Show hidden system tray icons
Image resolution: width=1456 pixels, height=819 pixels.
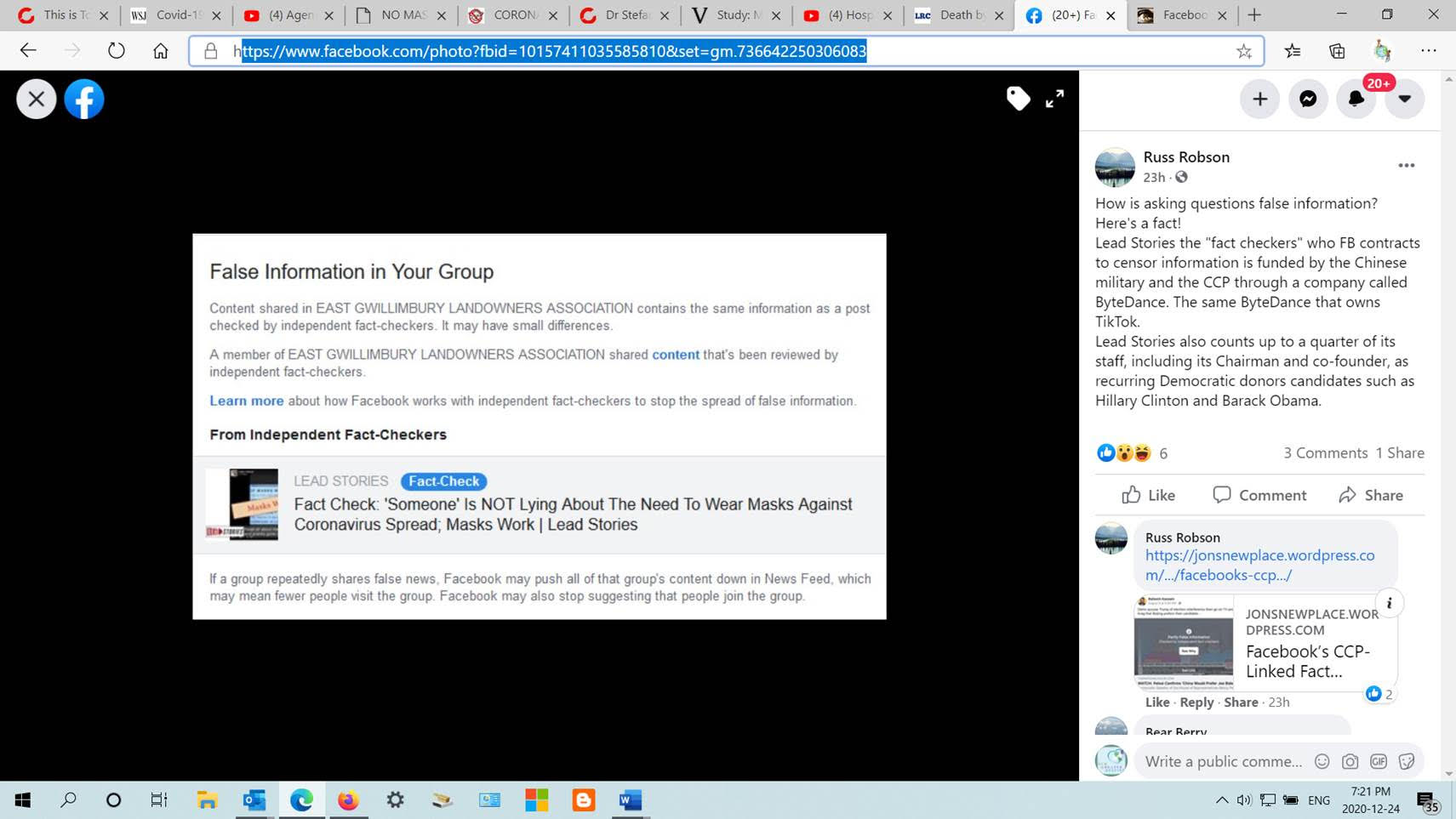[x=1221, y=800]
